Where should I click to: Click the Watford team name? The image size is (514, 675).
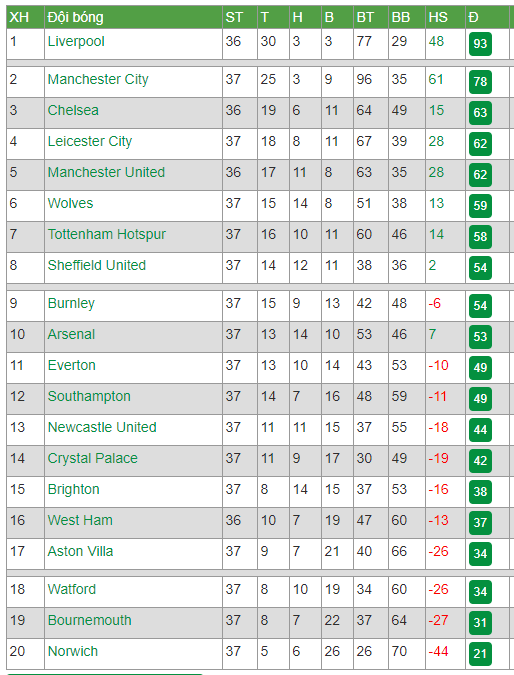click(x=71, y=589)
